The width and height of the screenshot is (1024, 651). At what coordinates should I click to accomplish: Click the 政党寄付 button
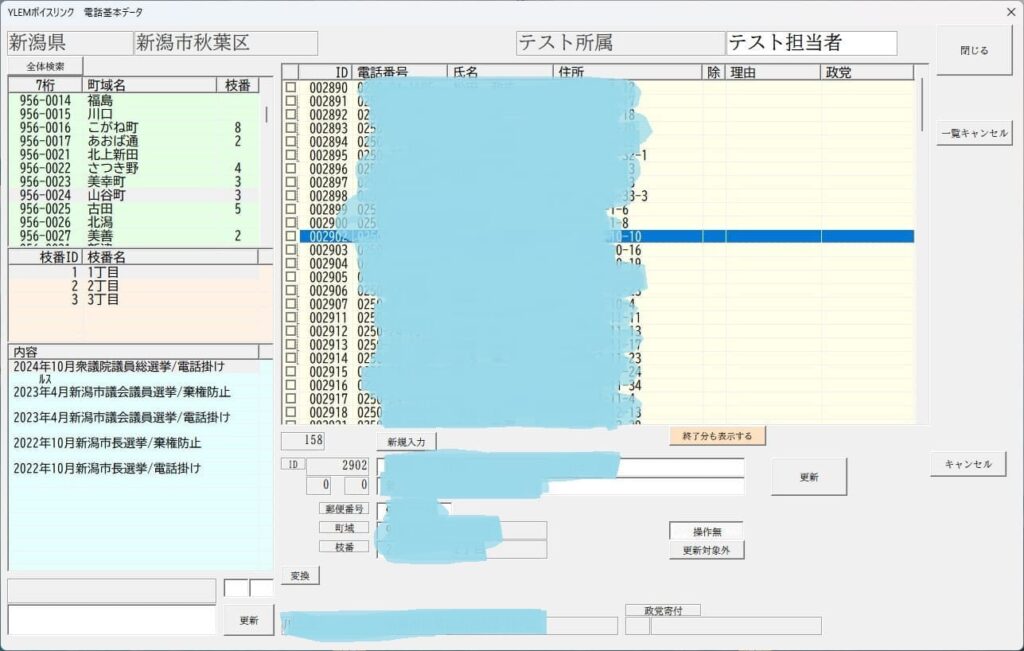pyautogui.click(x=663, y=610)
